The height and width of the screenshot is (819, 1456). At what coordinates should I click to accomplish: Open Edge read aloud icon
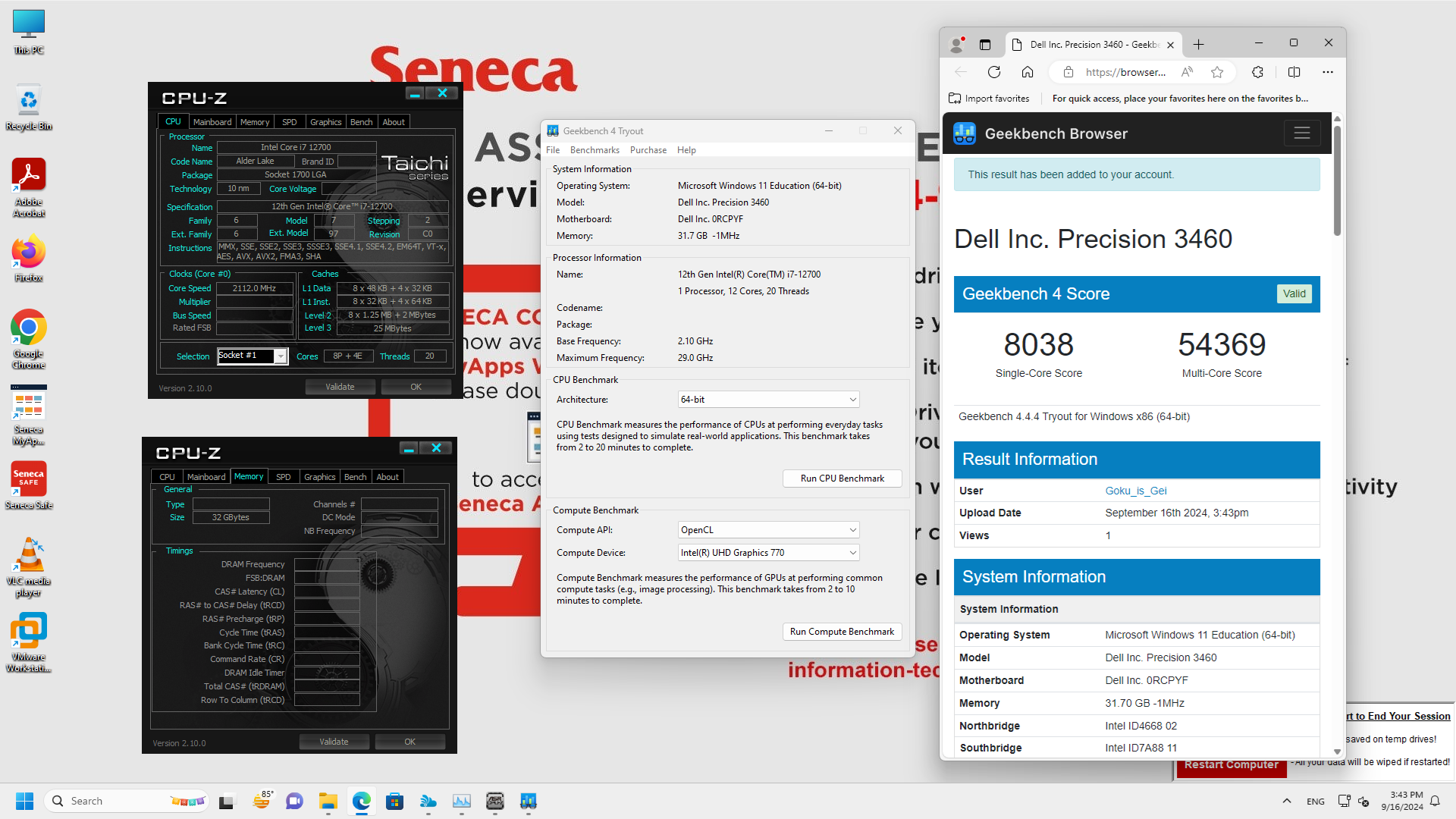(x=1187, y=72)
